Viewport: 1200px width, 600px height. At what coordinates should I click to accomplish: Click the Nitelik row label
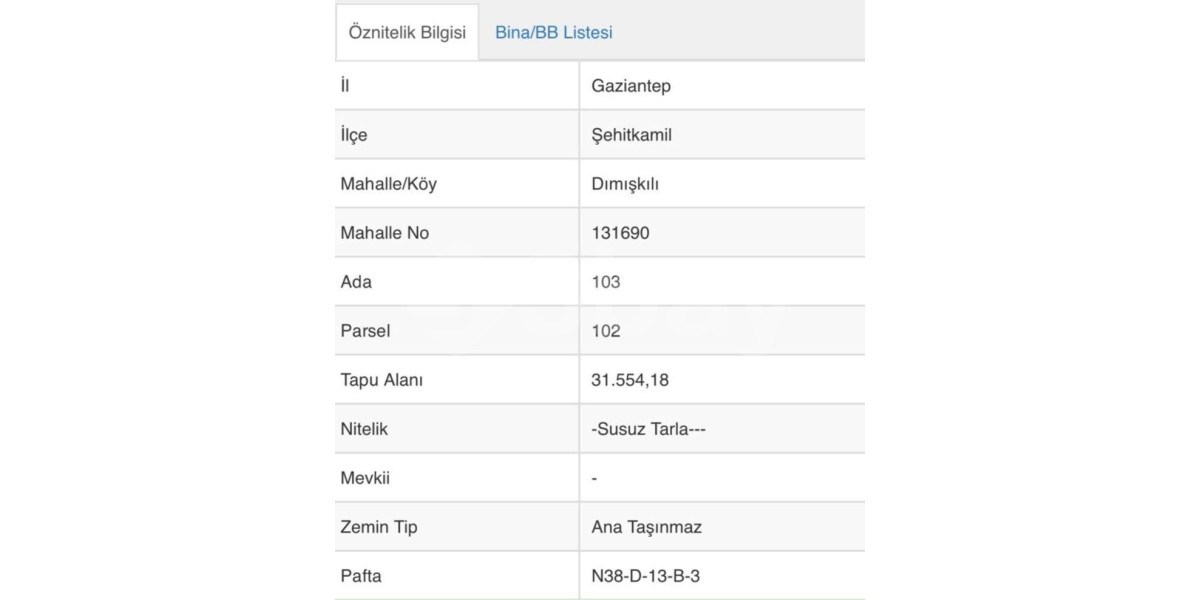point(364,429)
